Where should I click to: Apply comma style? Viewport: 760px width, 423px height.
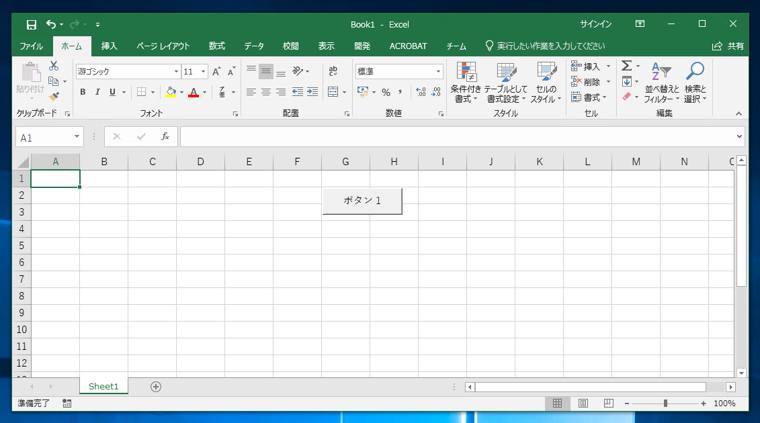[400, 92]
